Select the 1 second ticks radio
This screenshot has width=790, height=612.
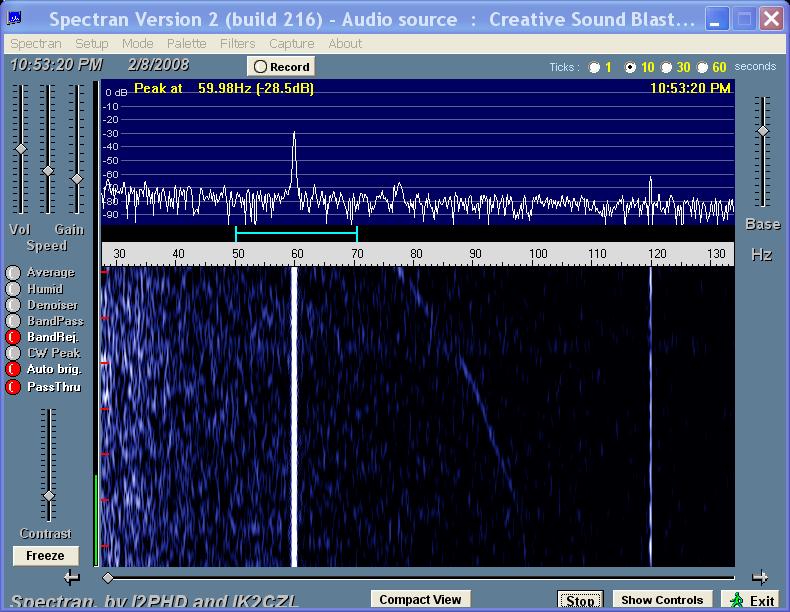(595, 67)
